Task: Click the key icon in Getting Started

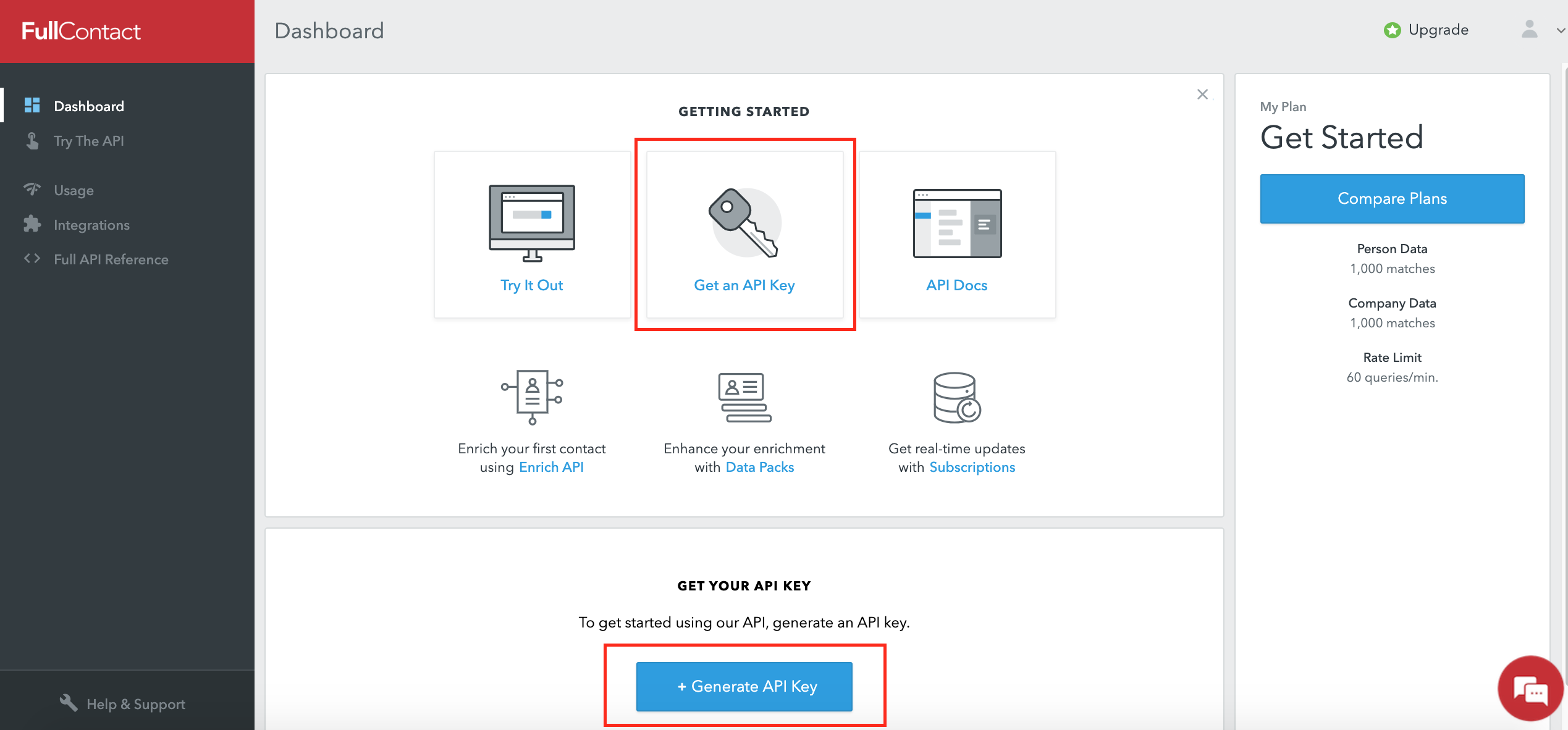Action: pyautogui.click(x=744, y=223)
